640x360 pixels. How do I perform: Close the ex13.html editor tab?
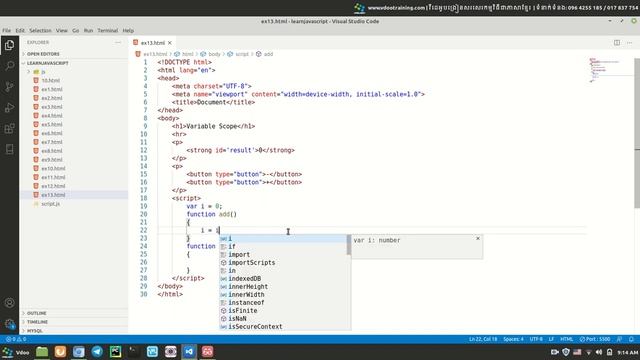click(x=170, y=43)
